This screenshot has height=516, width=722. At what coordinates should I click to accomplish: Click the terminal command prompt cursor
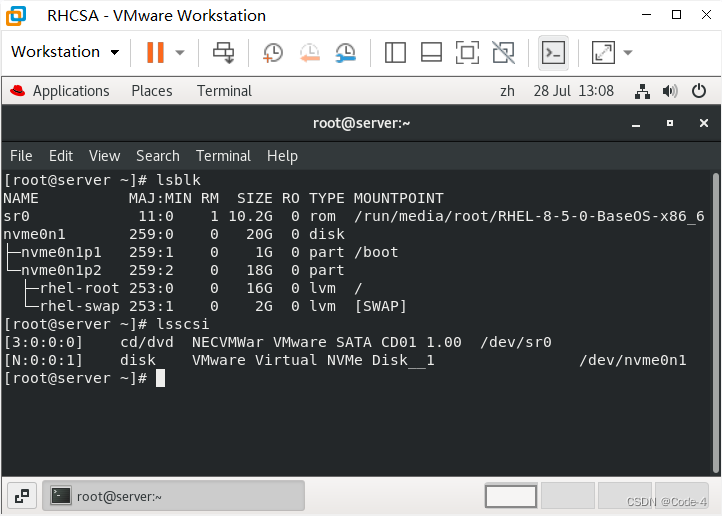(160, 378)
